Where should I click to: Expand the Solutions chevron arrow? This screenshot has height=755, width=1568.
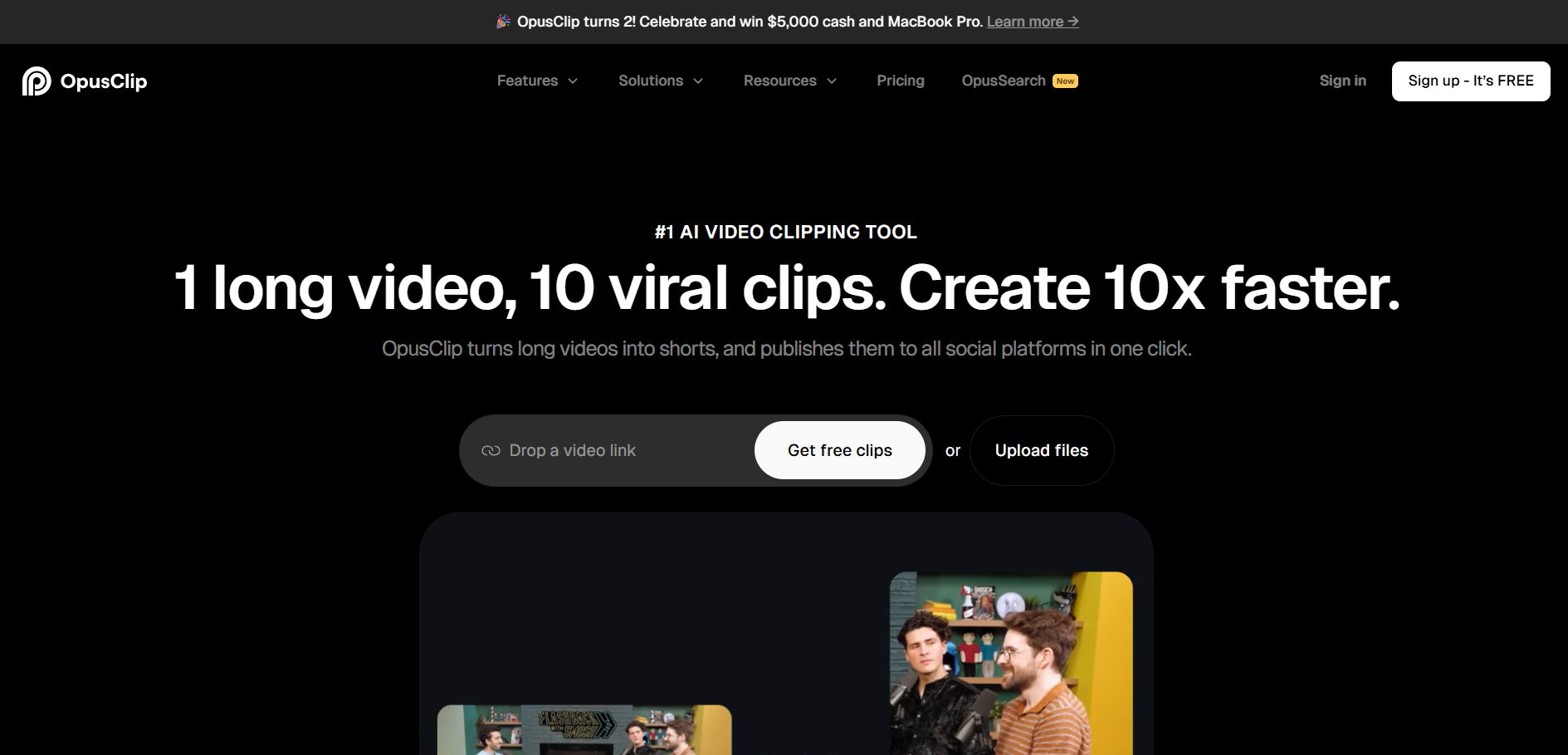pos(698,81)
